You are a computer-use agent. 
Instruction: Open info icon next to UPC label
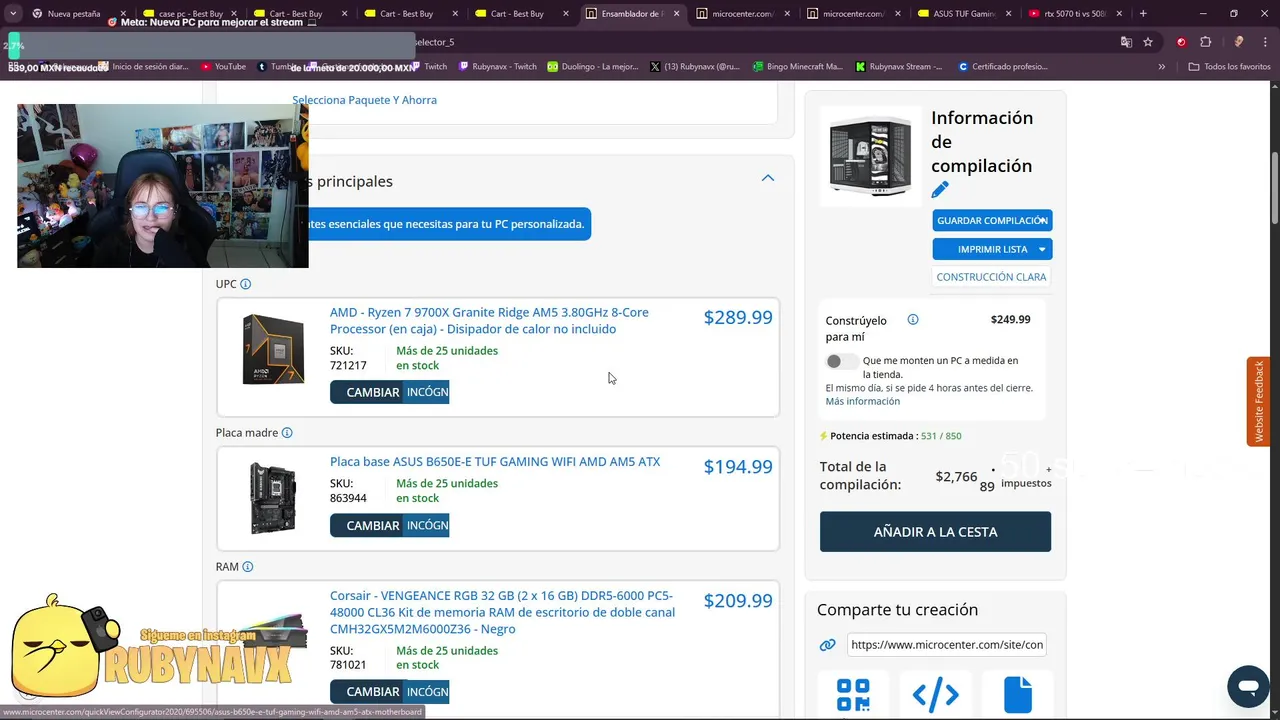(246, 284)
